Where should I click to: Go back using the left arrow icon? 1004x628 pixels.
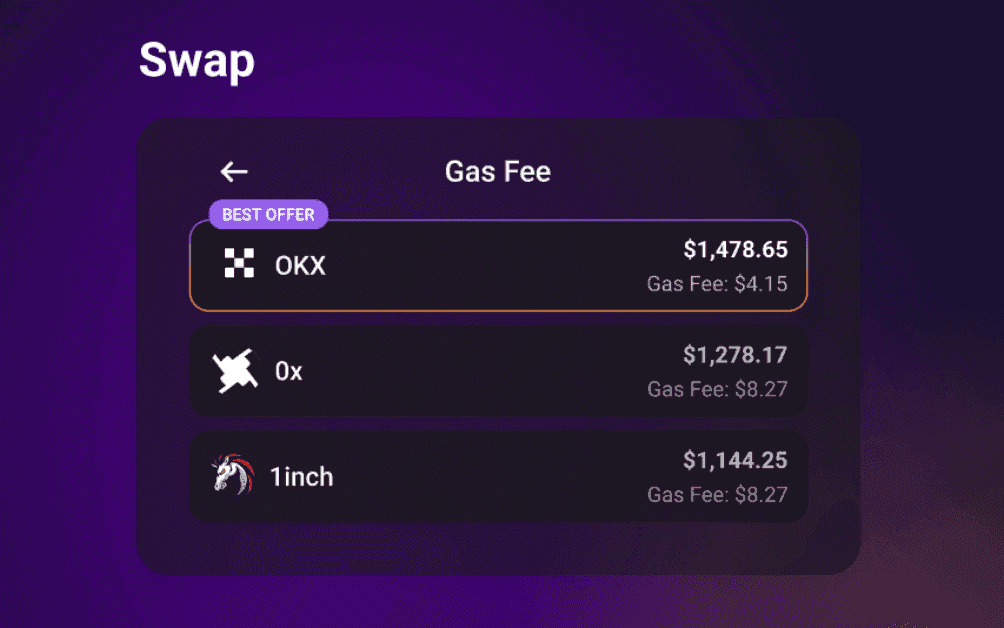click(x=234, y=172)
